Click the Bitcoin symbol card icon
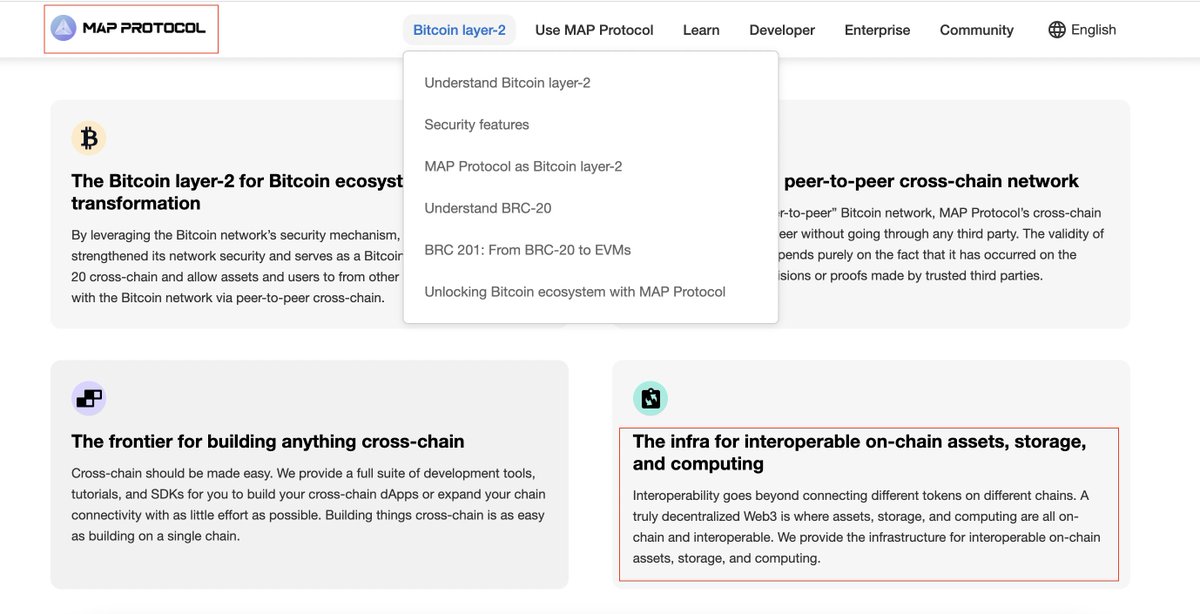Image resolution: width=1200 pixels, height=614 pixels. (89, 138)
